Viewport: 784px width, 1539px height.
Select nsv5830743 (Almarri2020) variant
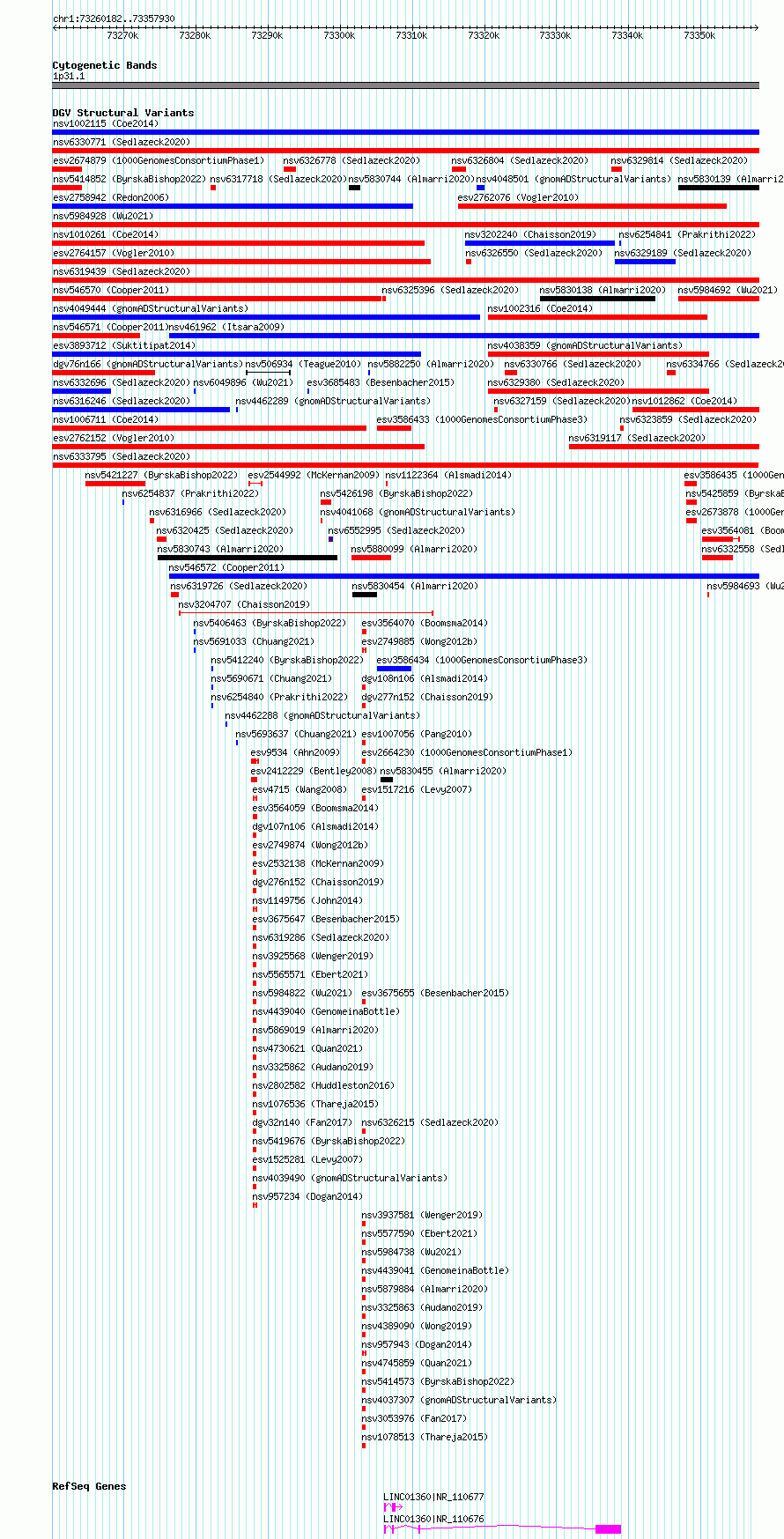coord(220,549)
